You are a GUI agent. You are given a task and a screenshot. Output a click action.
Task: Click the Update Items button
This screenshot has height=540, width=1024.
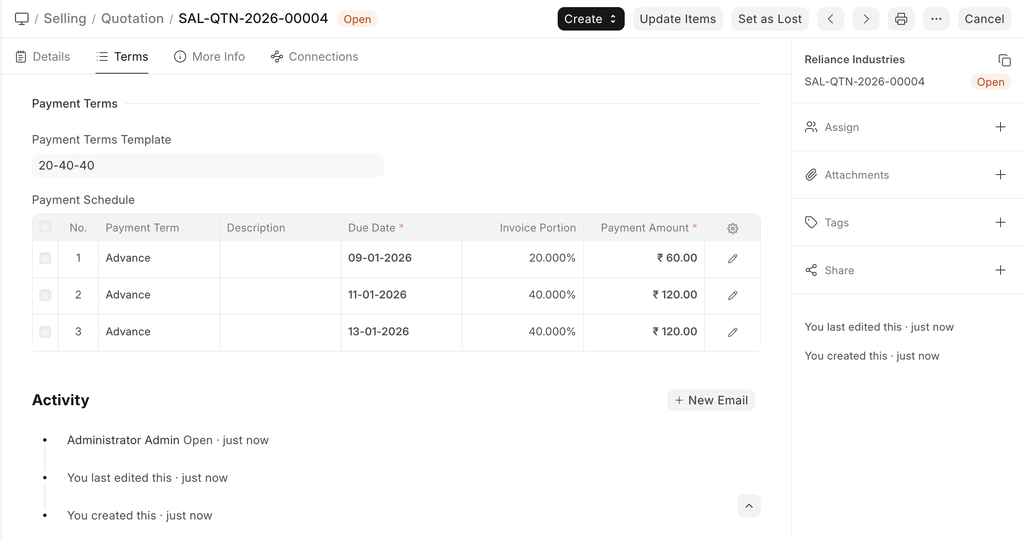tap(677, 19)
